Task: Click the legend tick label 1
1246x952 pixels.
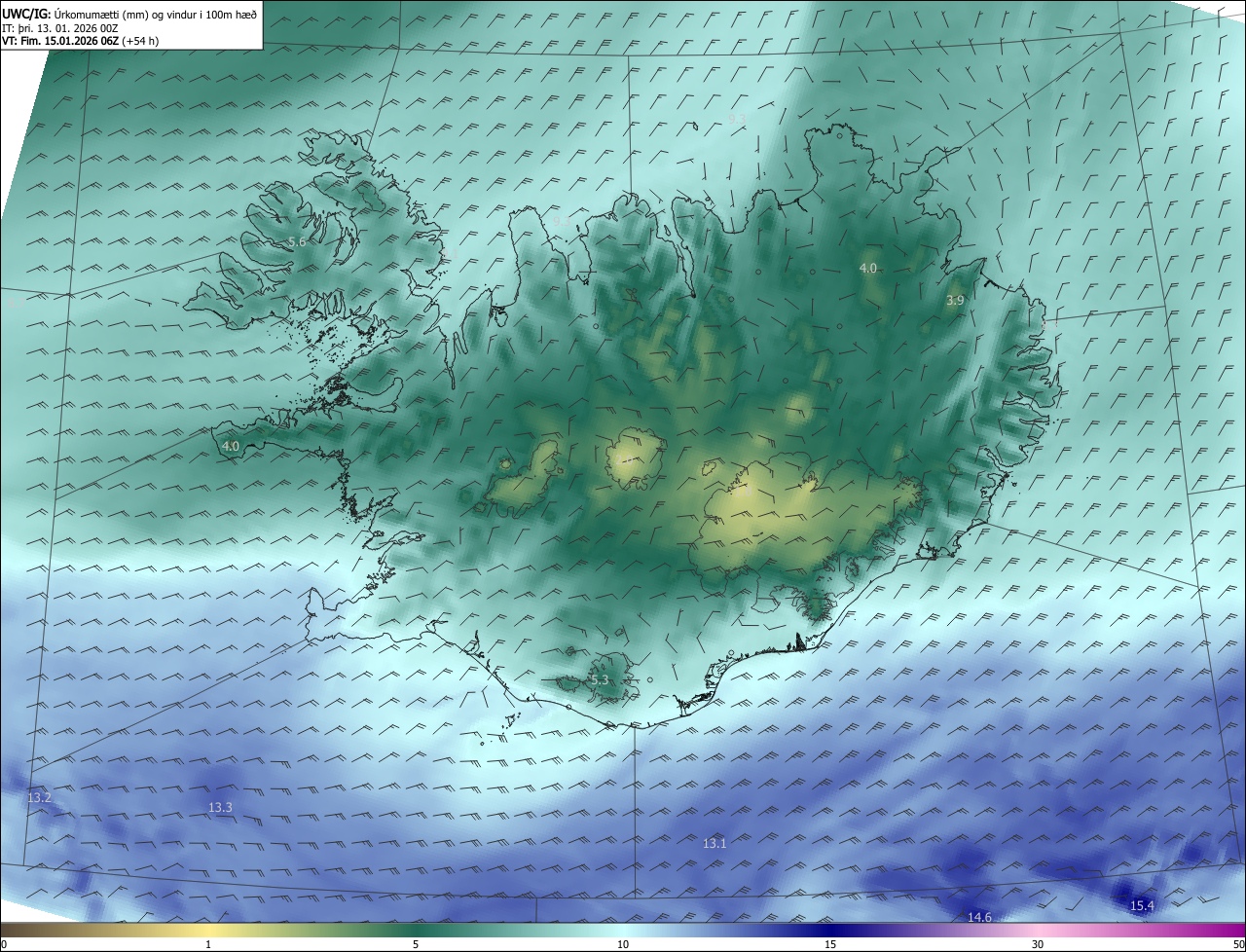Action: click(x=208, y=944)
